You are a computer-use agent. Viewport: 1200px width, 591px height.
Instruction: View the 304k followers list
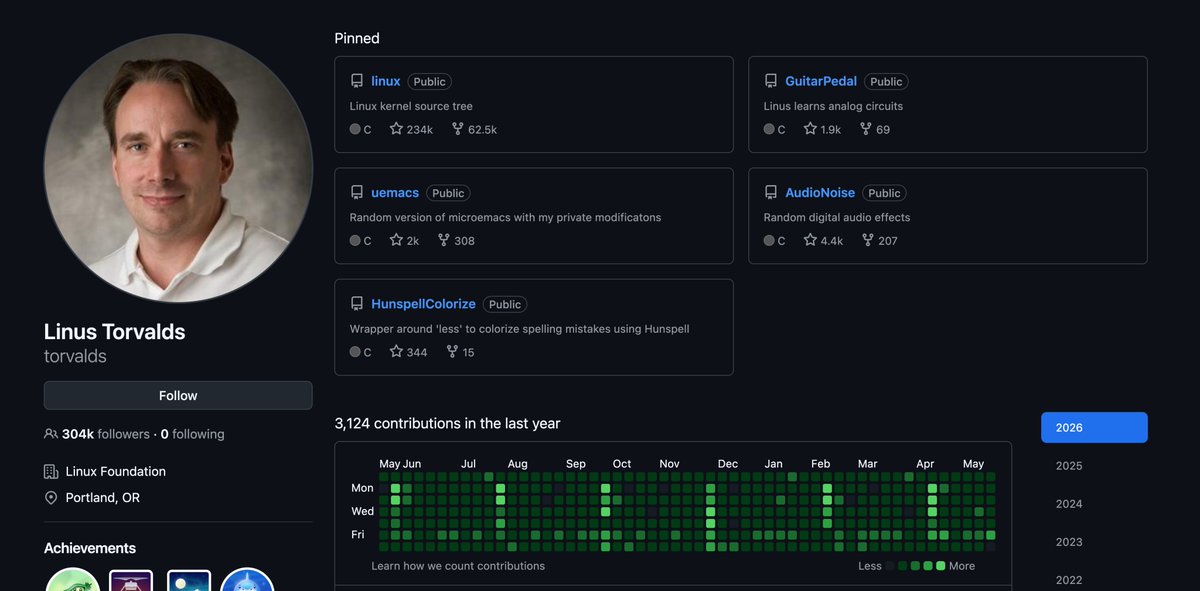click(106, 434)
